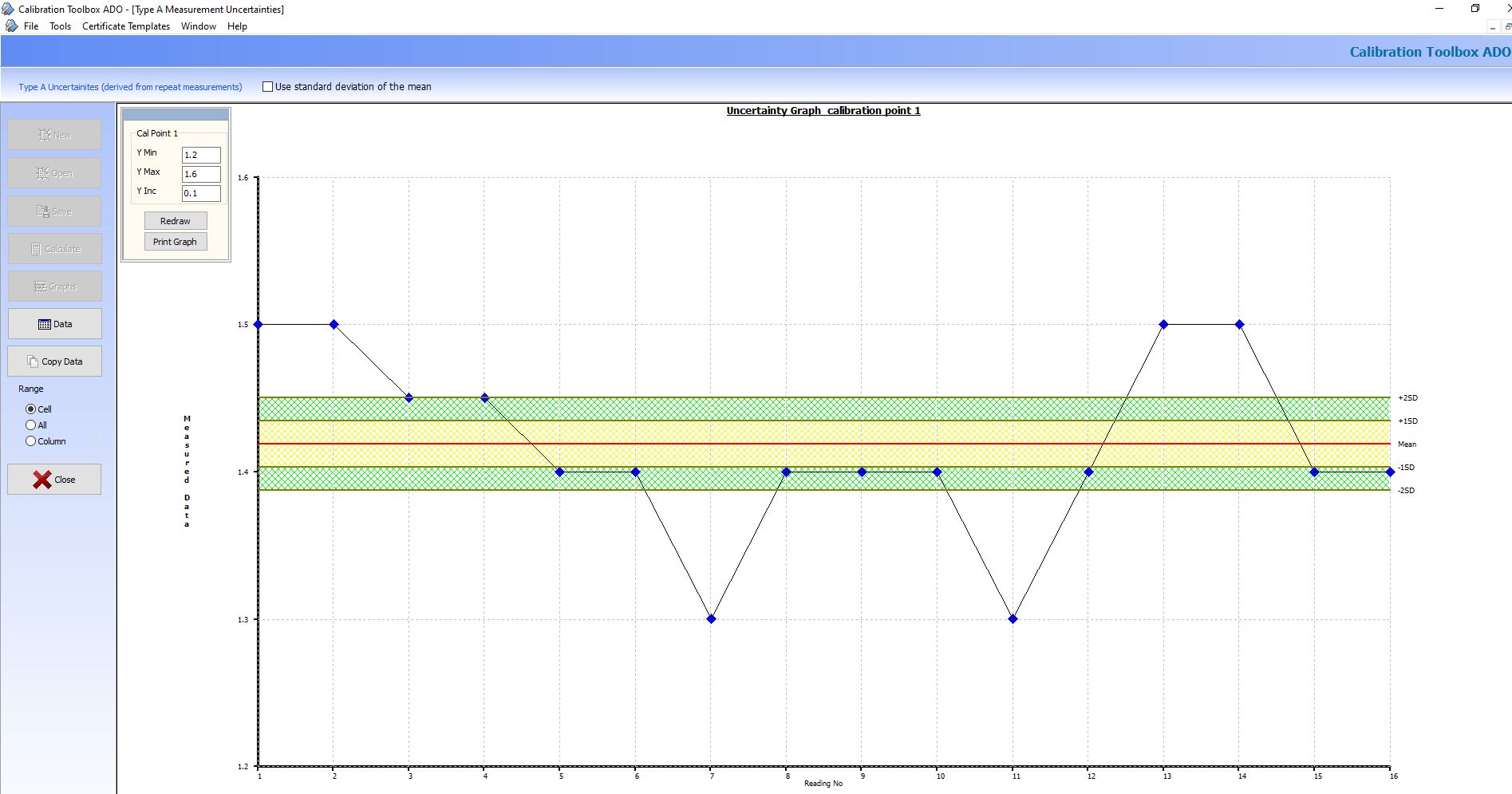Close the uncertainties window with red X button
The height and width of the screenshot is (794, 1512).
pyautogui.click(x=54, y=480)
